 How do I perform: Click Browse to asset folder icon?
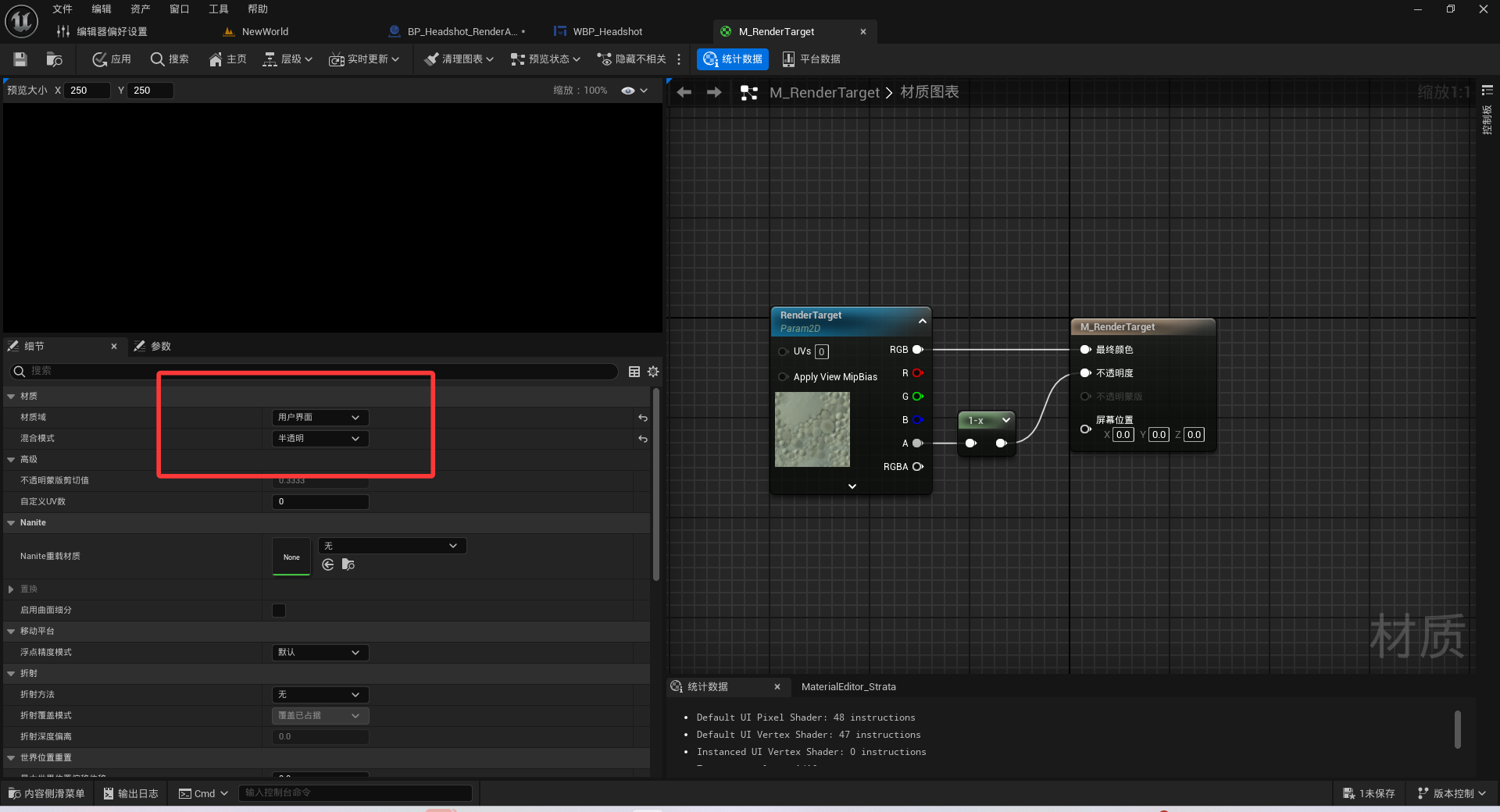[x=54, y=59]
